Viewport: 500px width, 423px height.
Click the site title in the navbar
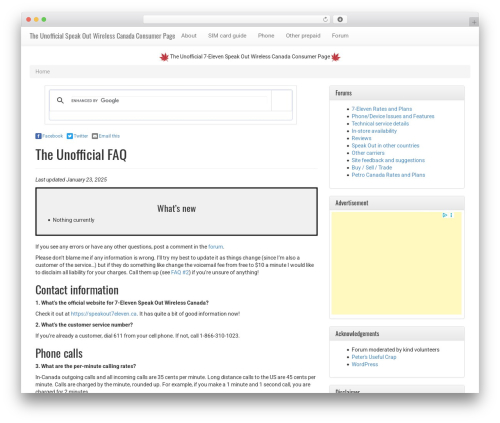point(102,36)
